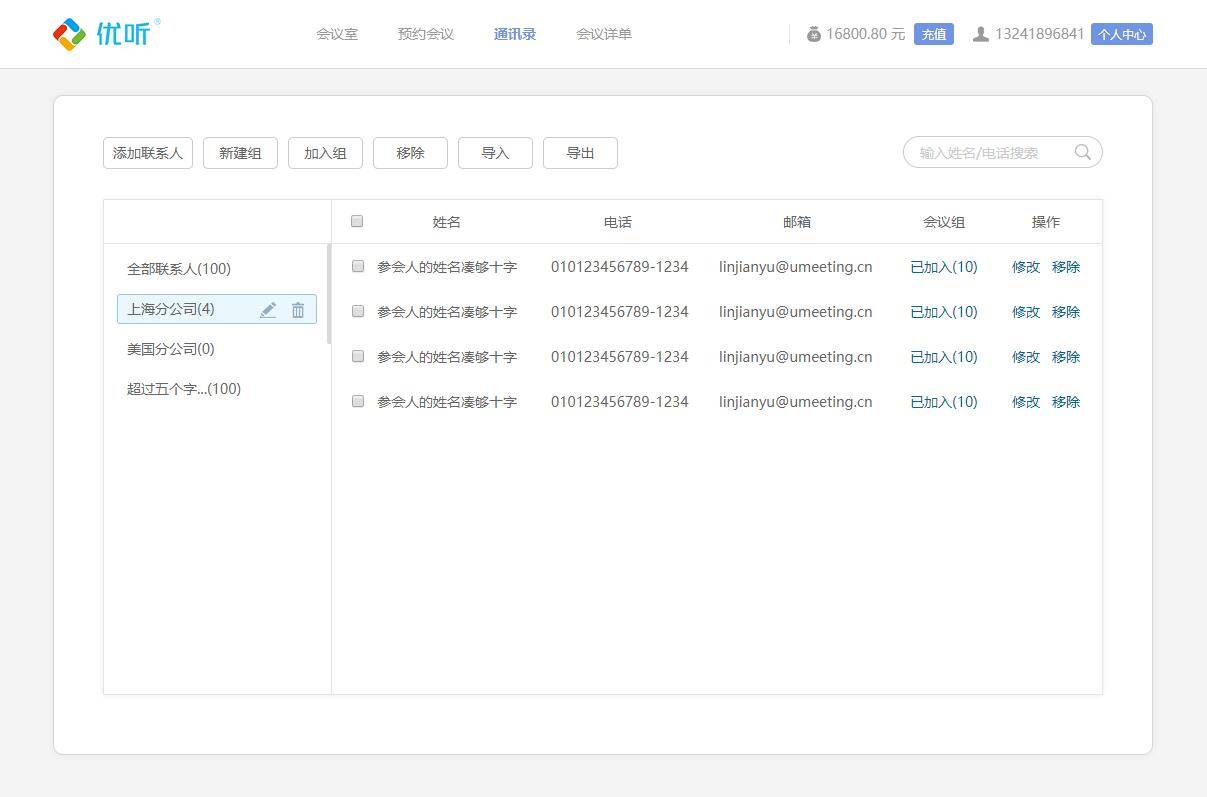Focus the 输入姓名/电话搜索 search field

click(x=990, y=153)
